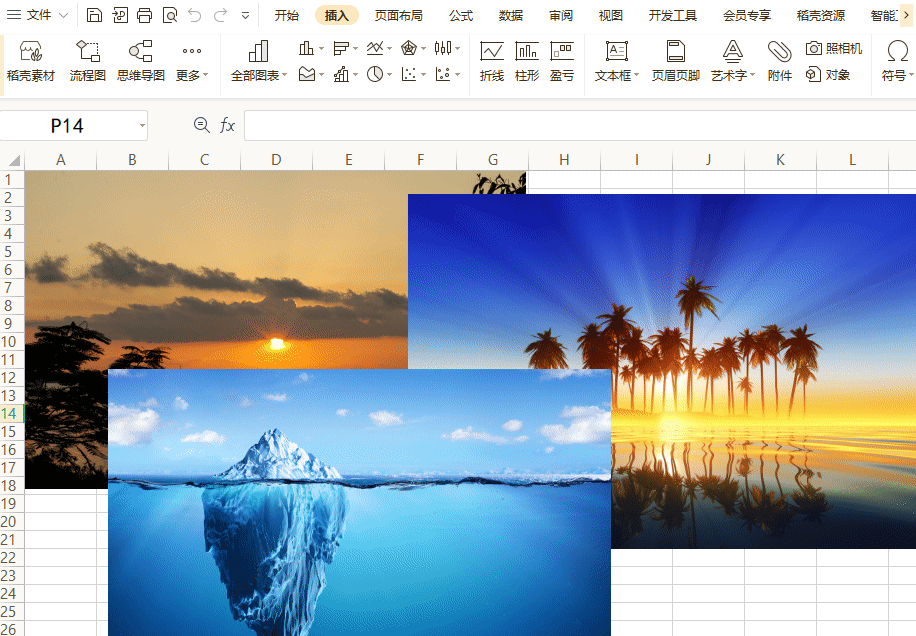Insert 盈亏 sparkline
Image resolution: width=916 pixels, height=636 pixels.
coord(562,61)
